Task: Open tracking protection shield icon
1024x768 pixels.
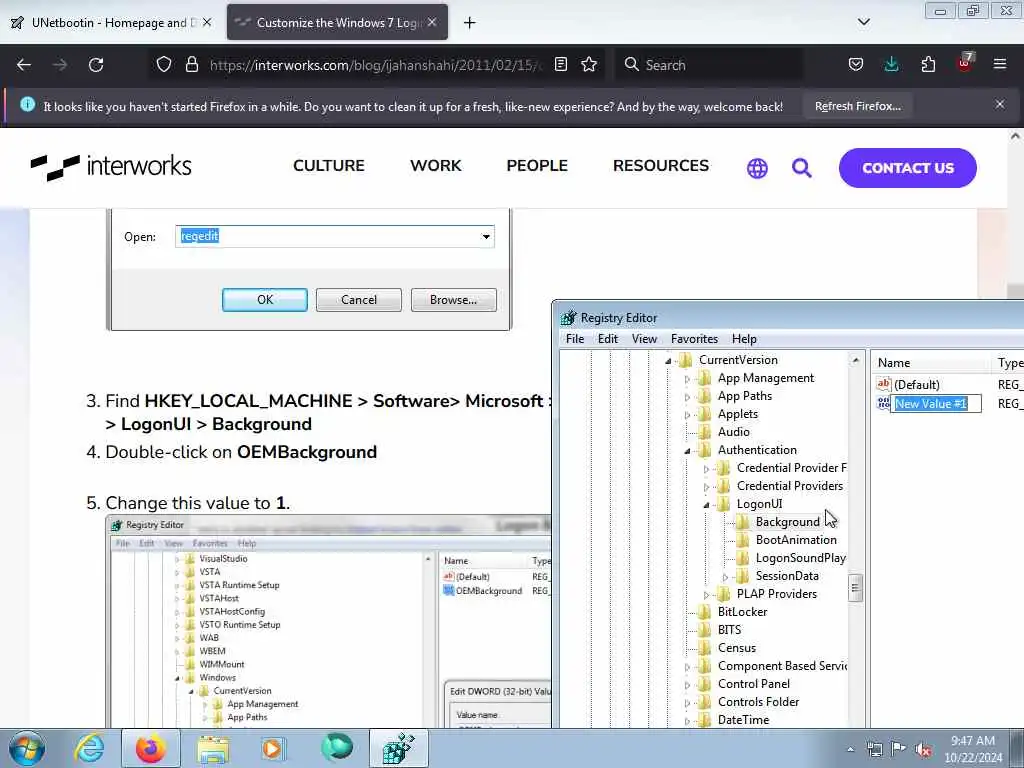Action: point(164,64)
